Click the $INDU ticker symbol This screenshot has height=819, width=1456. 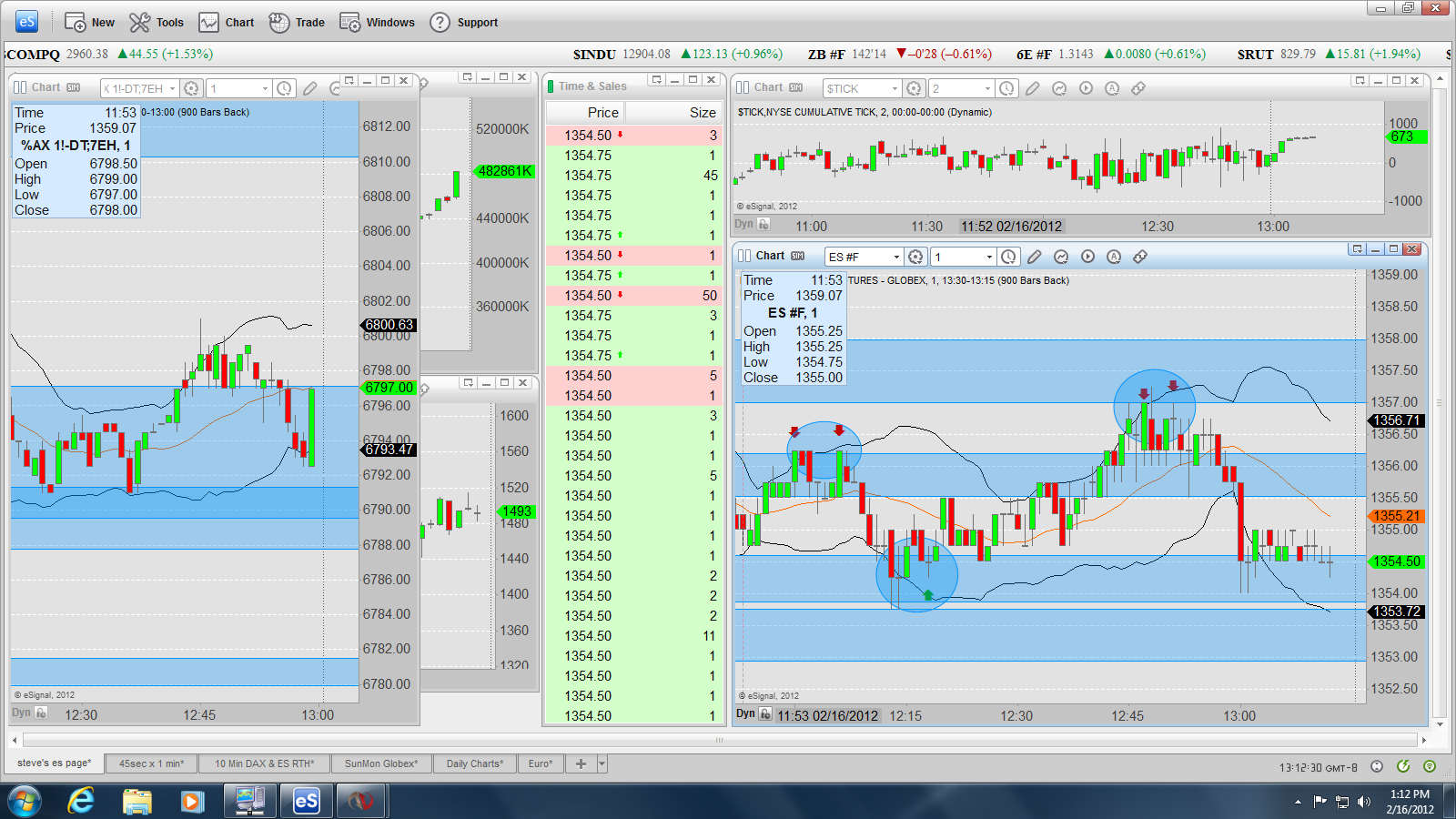(x=594, y=55)
